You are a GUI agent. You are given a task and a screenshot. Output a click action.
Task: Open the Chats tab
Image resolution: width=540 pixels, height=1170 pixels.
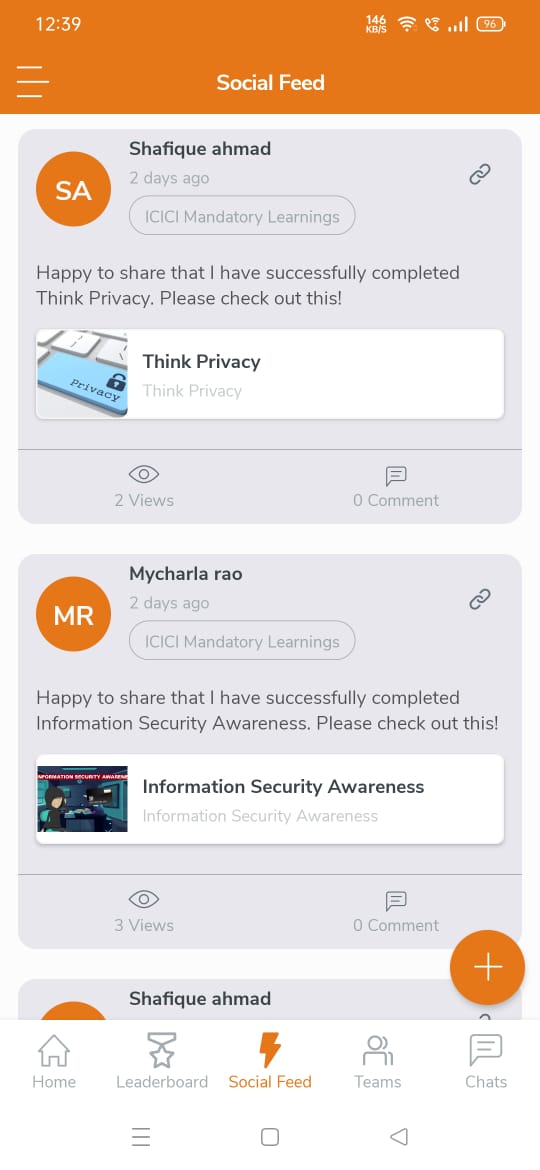click(x=486, y=1061)
